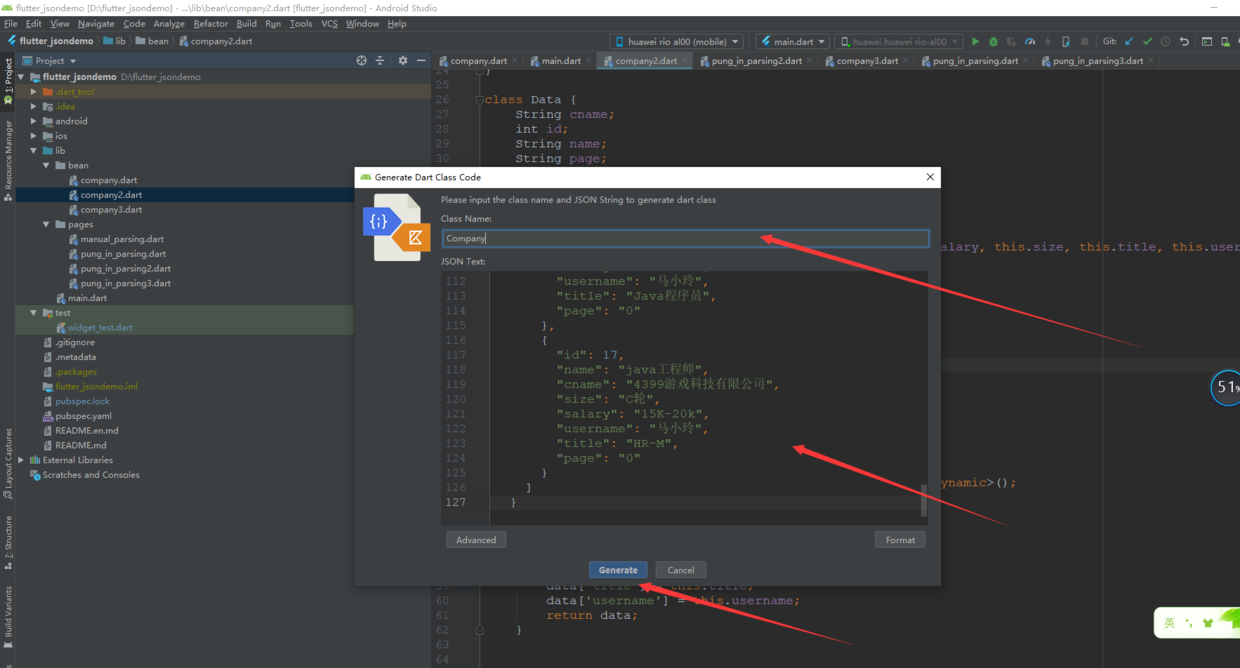Select manual_parsing.dart in project tree

pyautogui.click(x=122, y=239)
